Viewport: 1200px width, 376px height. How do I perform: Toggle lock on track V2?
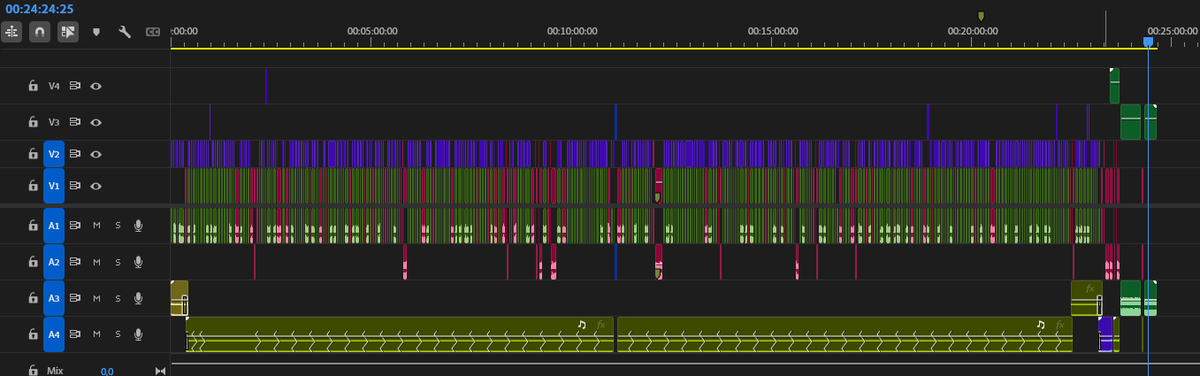(33, 154)
